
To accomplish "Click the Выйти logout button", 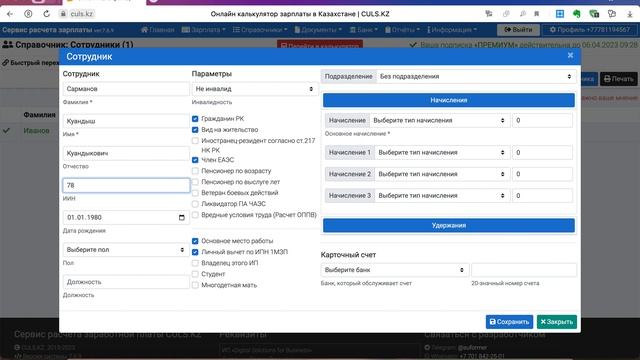I will [518, 30].
